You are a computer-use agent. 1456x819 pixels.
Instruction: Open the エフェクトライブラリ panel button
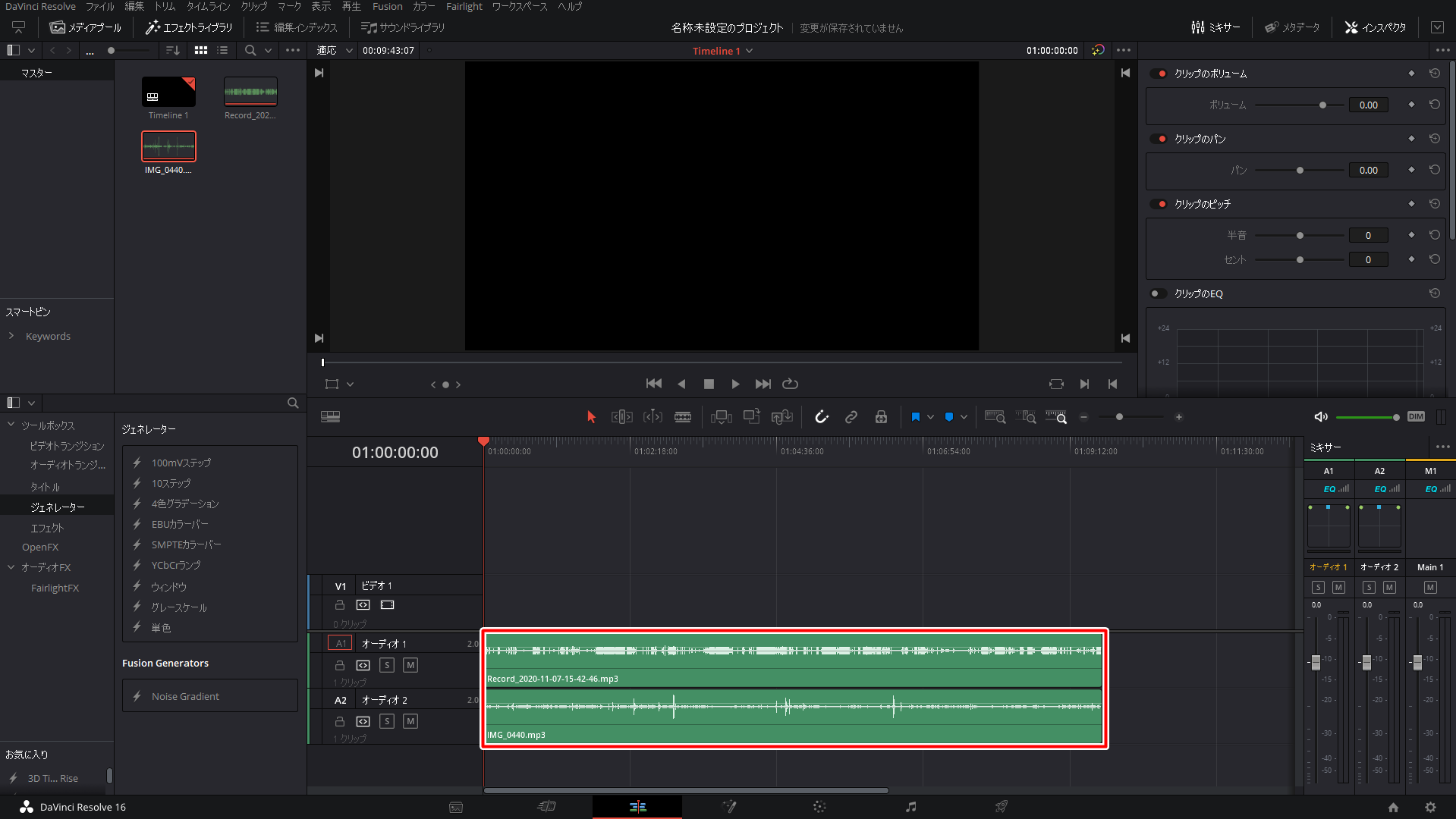click(x=190, y=27)
